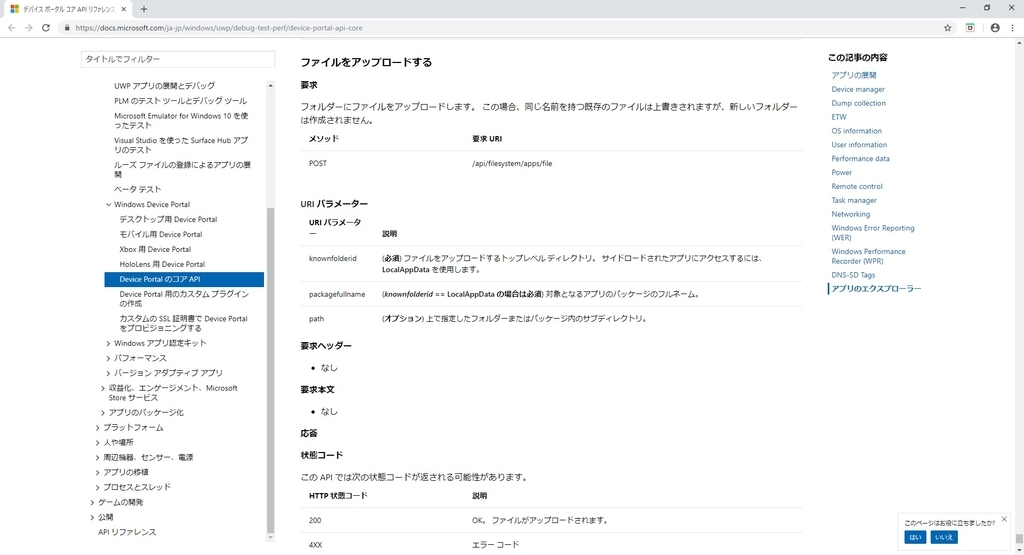Image resolution: width=1024 pixels, height=555 pixels.
Task: Open HoloLens 用 Device Portal
Action: pos(162,264)
